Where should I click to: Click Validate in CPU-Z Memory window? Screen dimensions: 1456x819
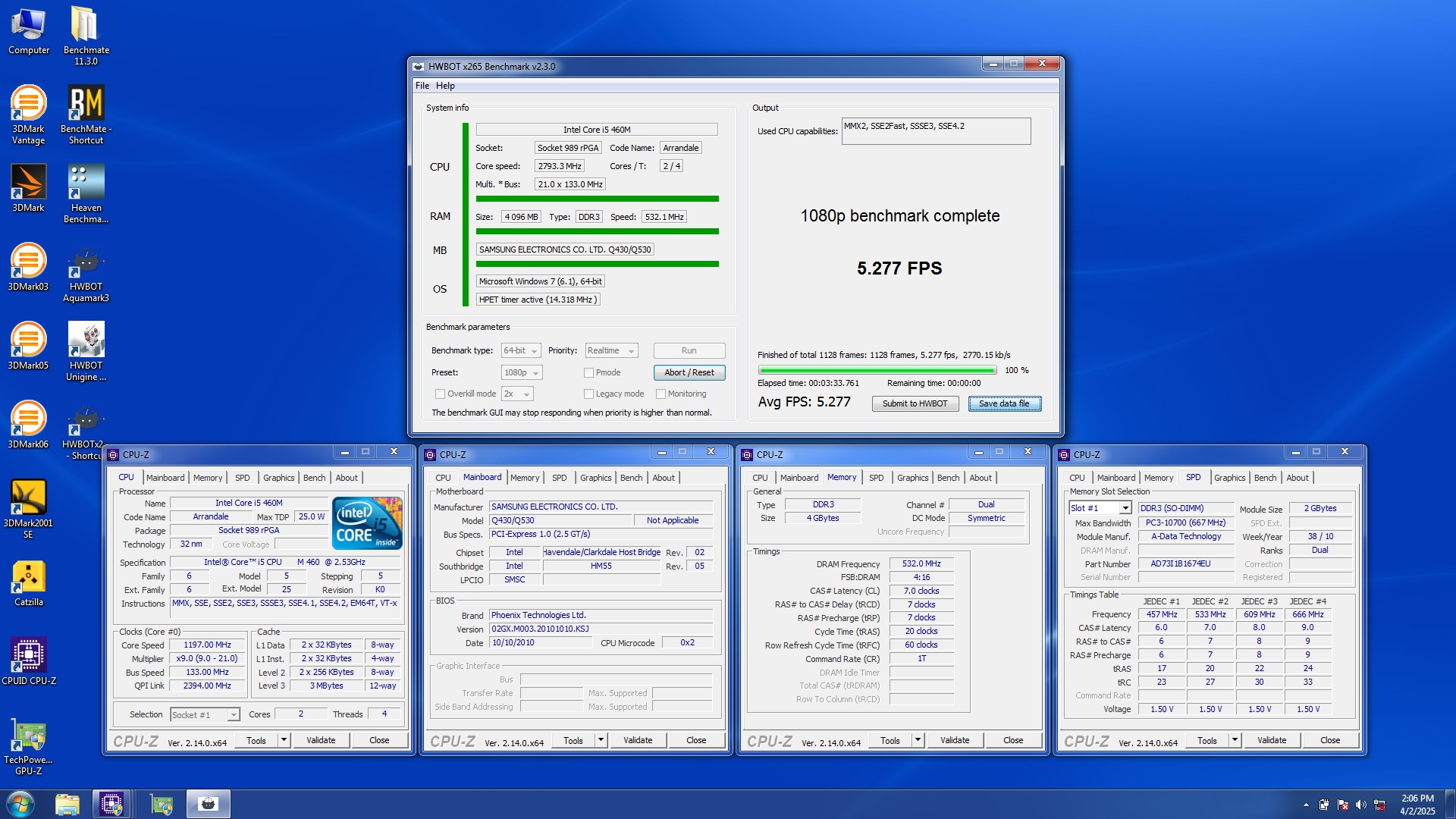955,740
